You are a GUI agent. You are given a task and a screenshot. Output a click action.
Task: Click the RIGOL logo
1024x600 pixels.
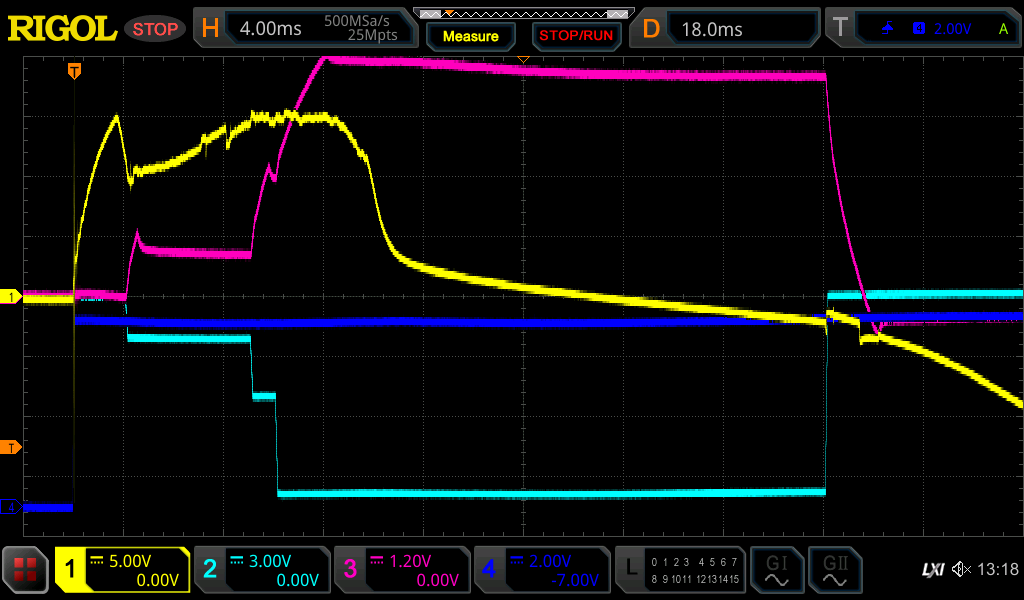pos(62,29)
